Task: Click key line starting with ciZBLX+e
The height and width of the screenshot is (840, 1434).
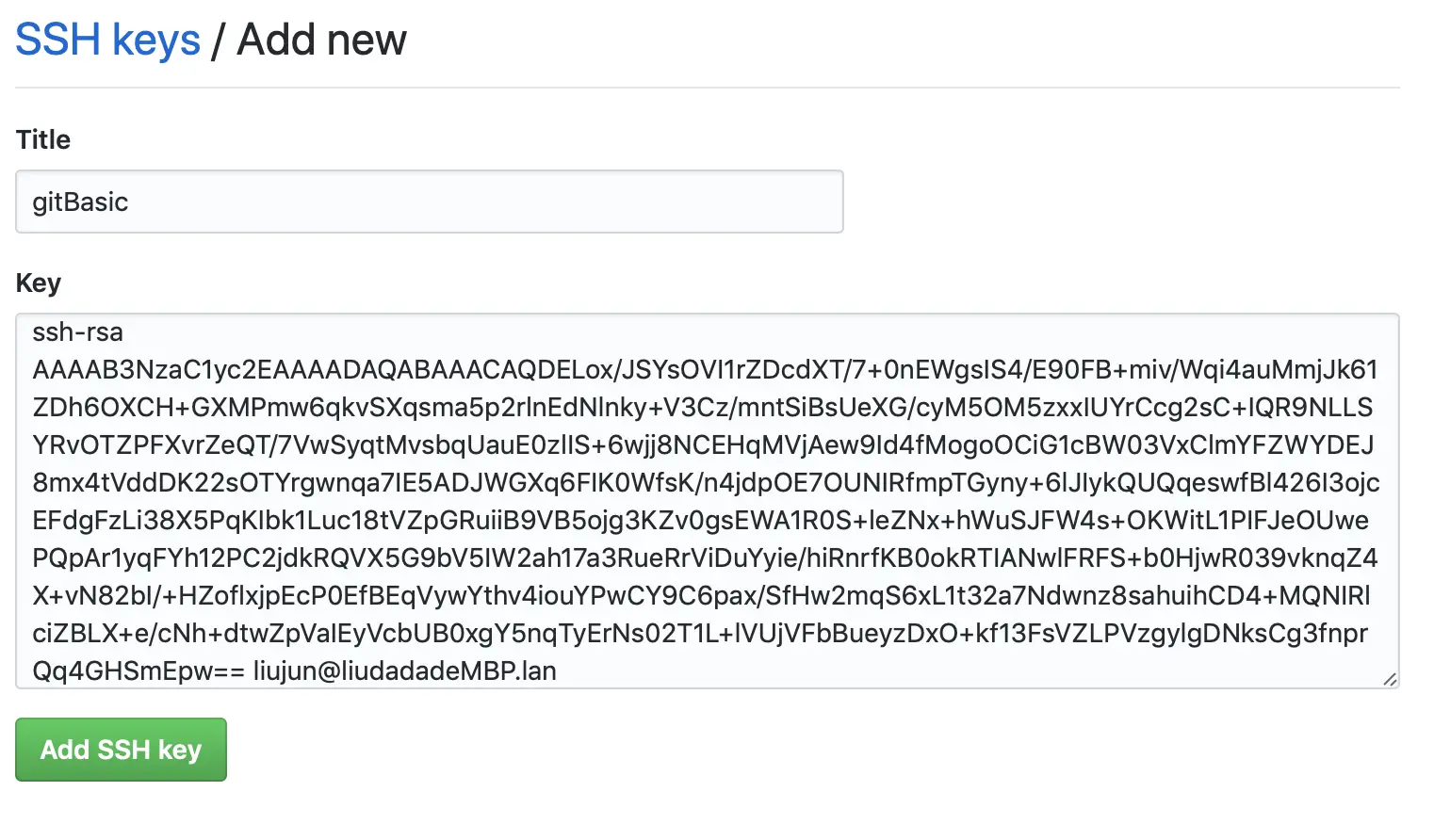Action: coord(700,633)
